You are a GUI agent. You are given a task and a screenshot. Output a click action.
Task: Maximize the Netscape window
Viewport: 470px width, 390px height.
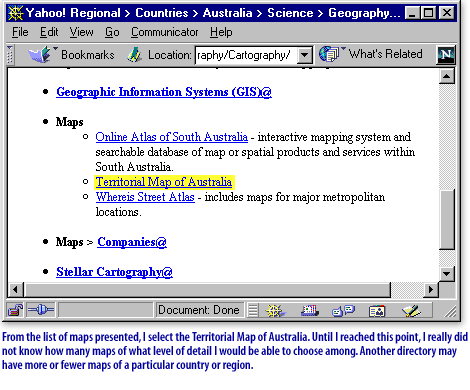[x=428, y=13]
